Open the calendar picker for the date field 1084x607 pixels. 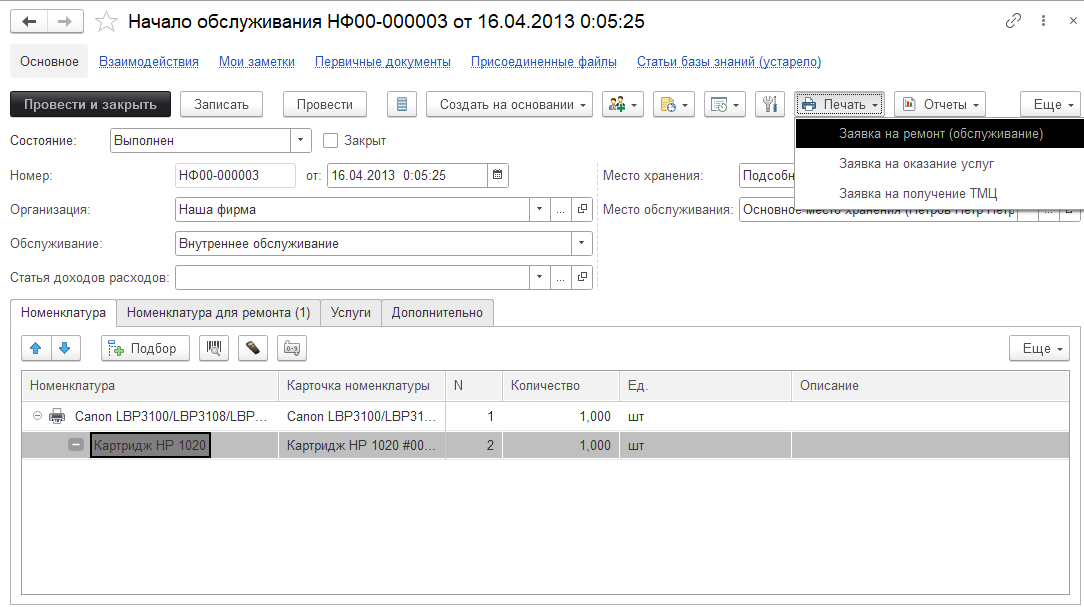[497, 175]
